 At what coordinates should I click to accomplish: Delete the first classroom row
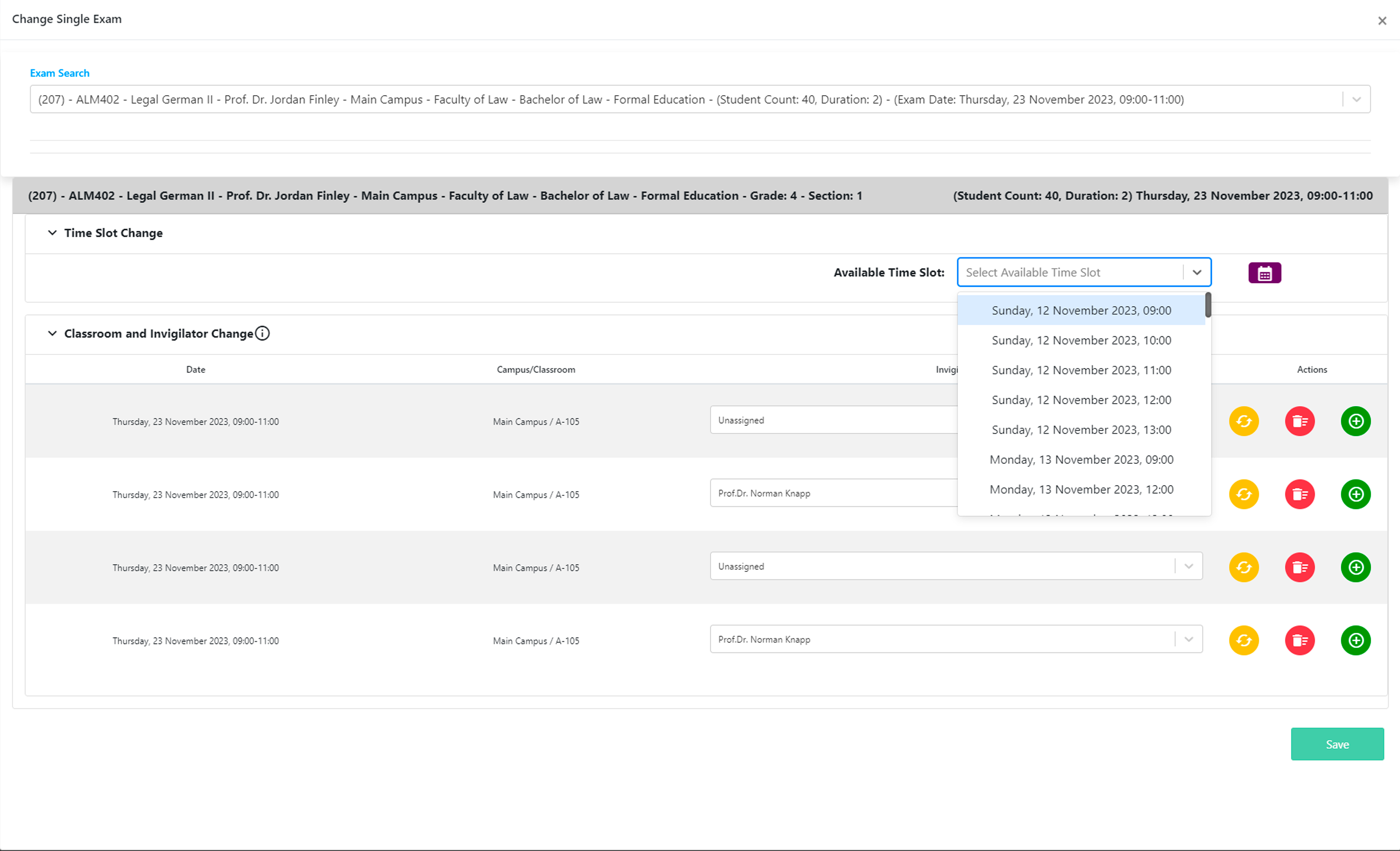[x=1299, y=421]
